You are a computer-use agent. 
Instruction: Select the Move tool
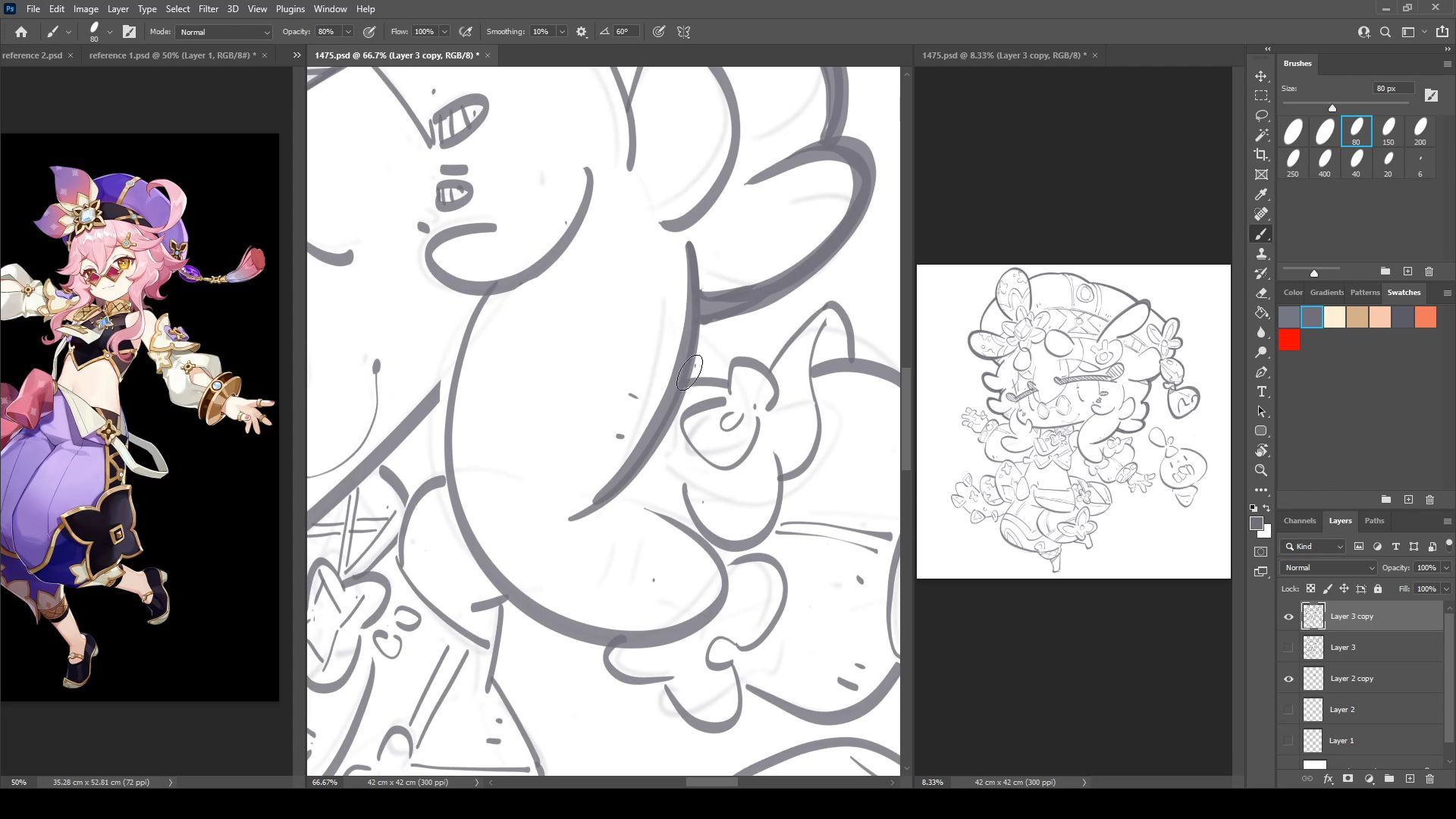point(1261,77)
